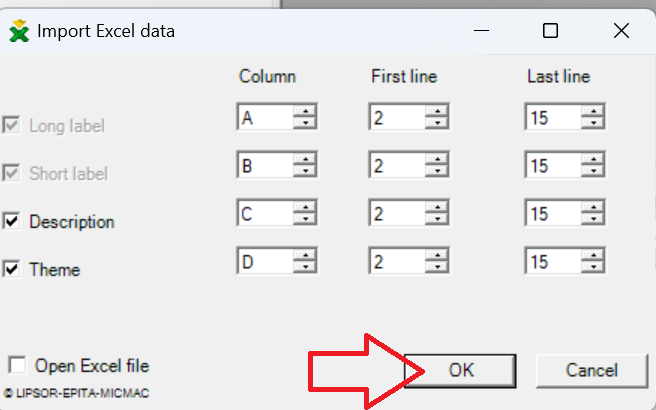Uncheck the Theme checkbox
This screenshot has height=410, width=656.
(x=11, y=269)
